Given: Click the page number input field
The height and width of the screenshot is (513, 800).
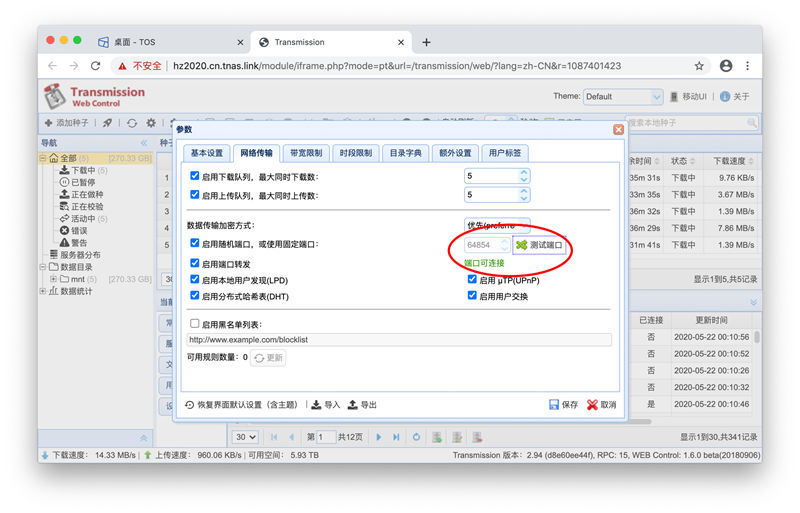Looking at the screenshot, I should tap(326, 437).
